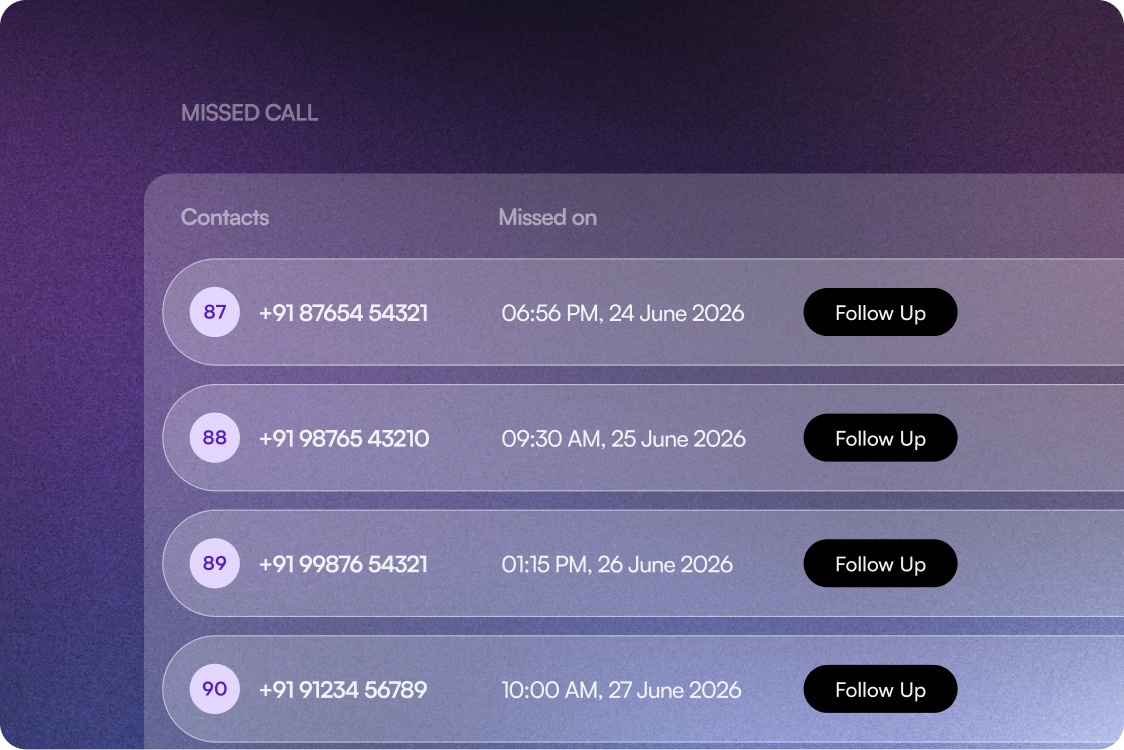Click timestamp 06:56 PM, 24 June 2026
The width and height of the screenshot is (1124, 750).
(623, 313)
